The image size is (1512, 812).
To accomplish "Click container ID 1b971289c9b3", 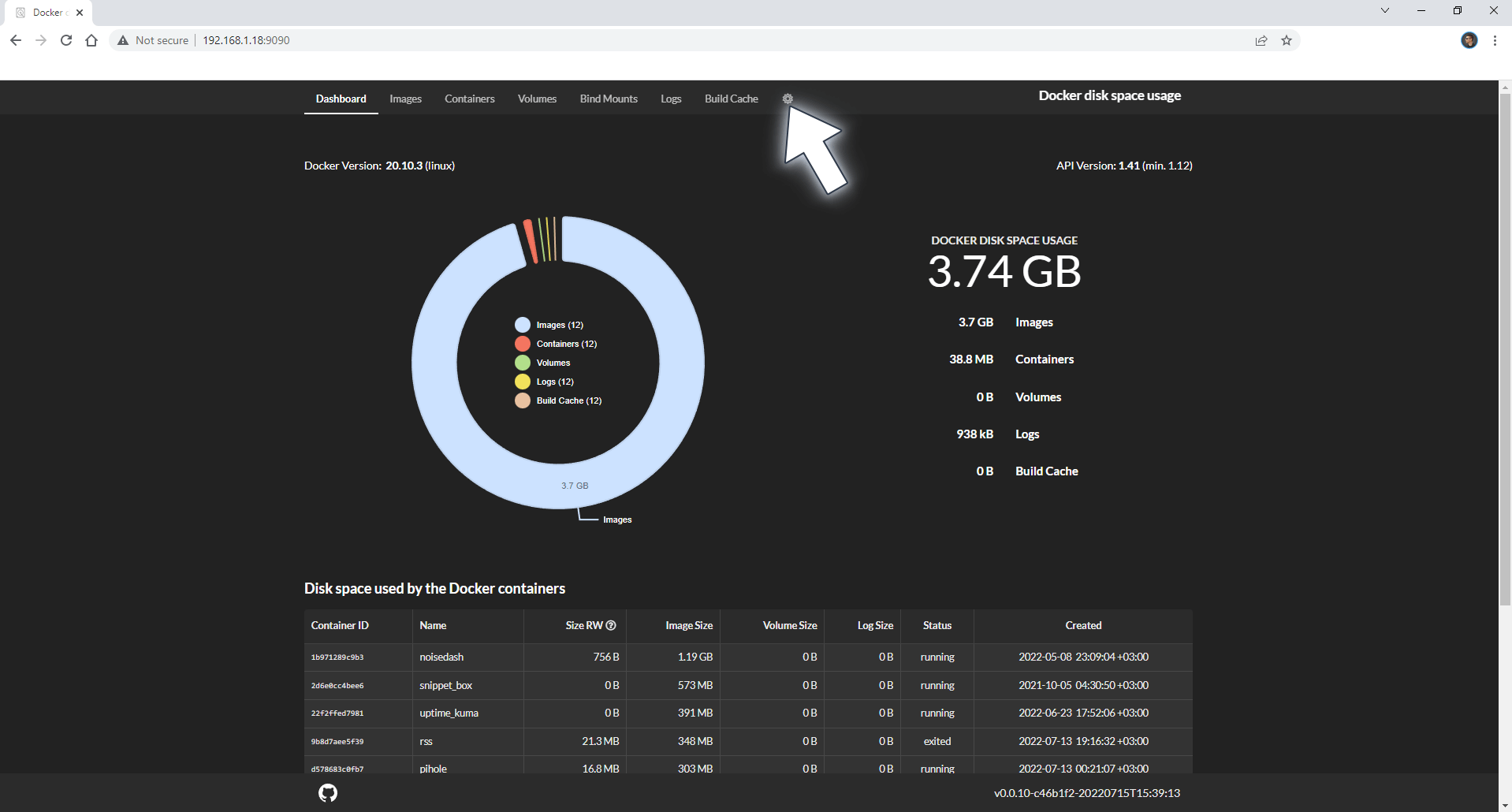I will tap(337, 657).
